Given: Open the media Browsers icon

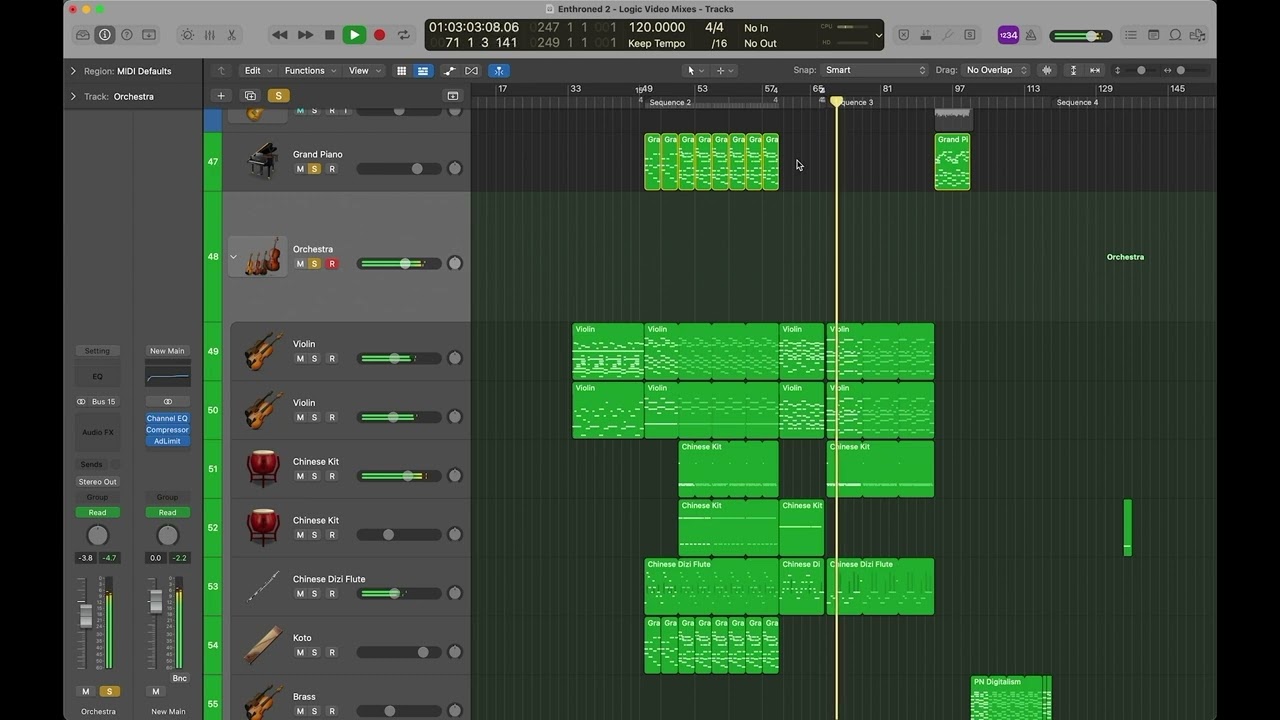Looking at the screenshot, I should tap(1198, 35).
